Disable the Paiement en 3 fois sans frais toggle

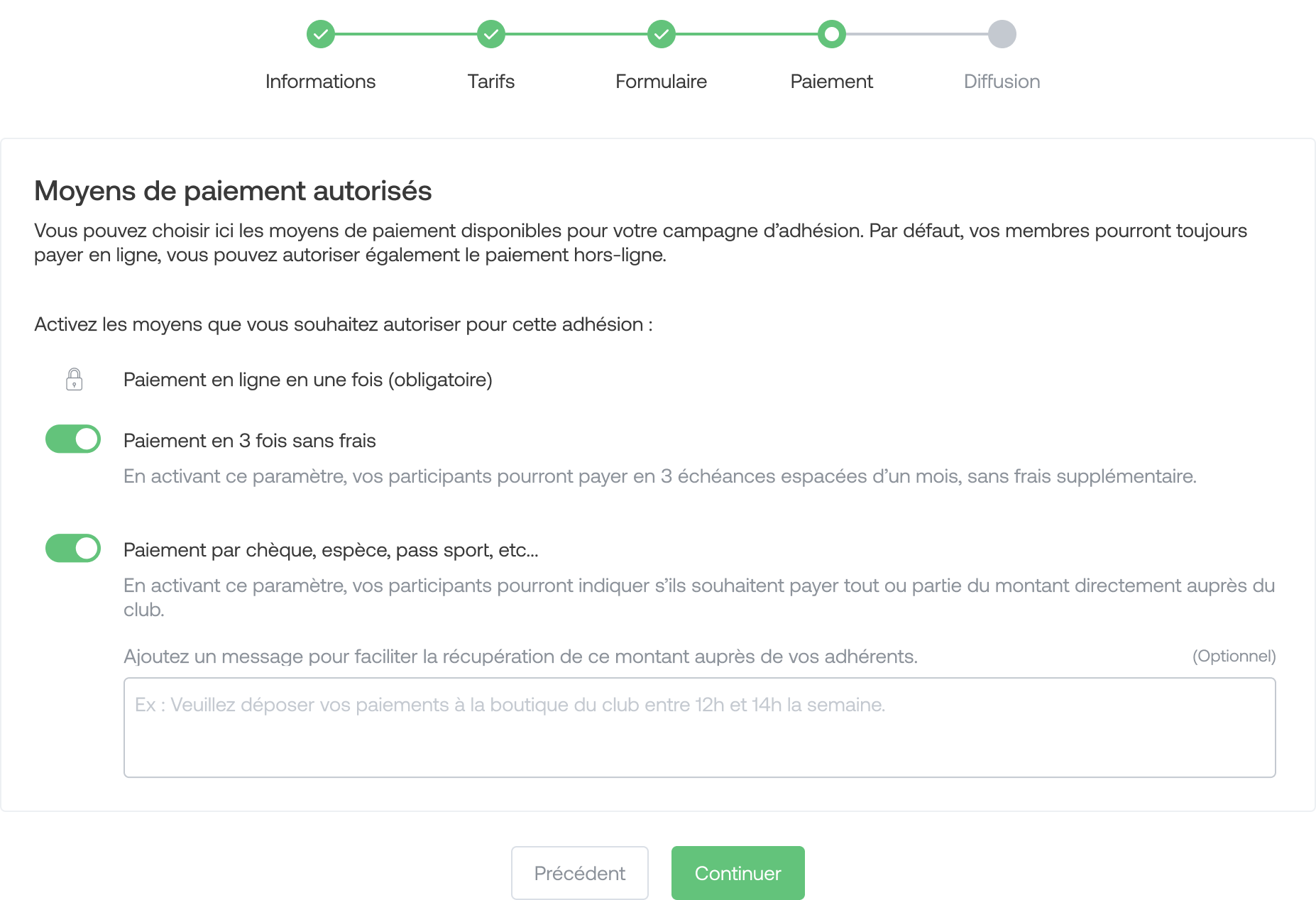[73, 439]
